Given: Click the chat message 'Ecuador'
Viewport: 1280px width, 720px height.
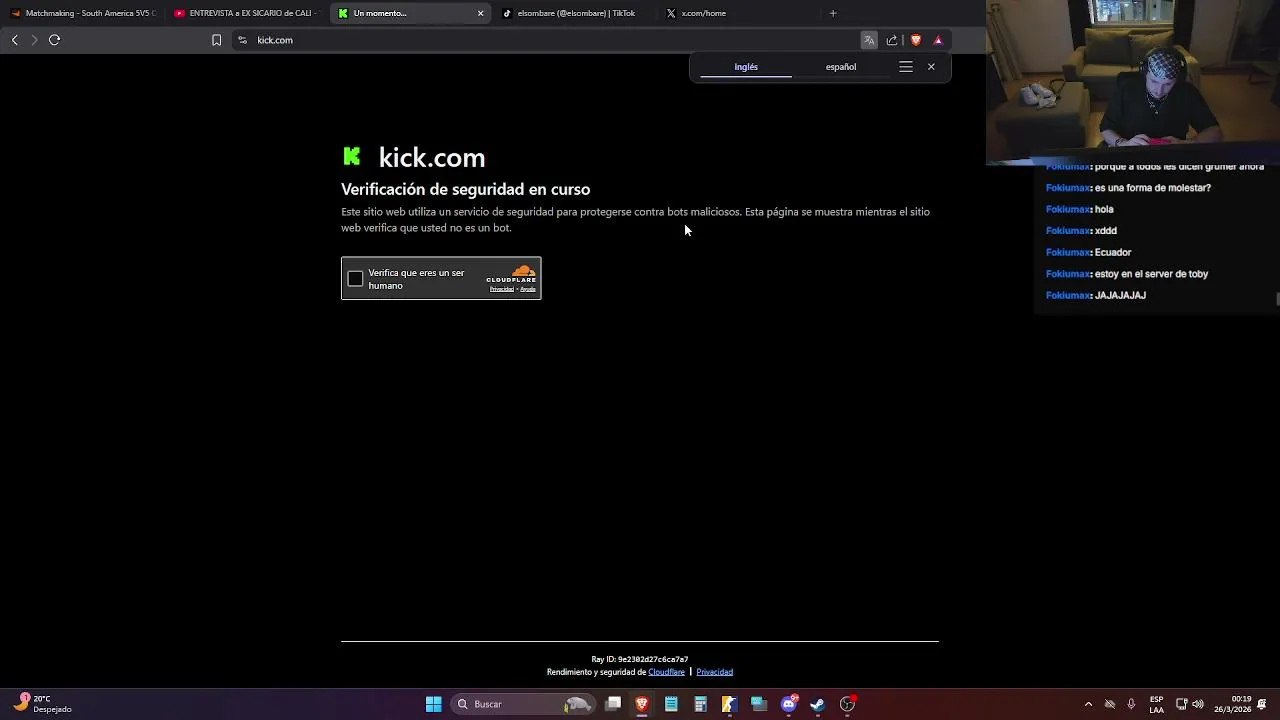Looking at the screenshot, I should click(1113, 252).
